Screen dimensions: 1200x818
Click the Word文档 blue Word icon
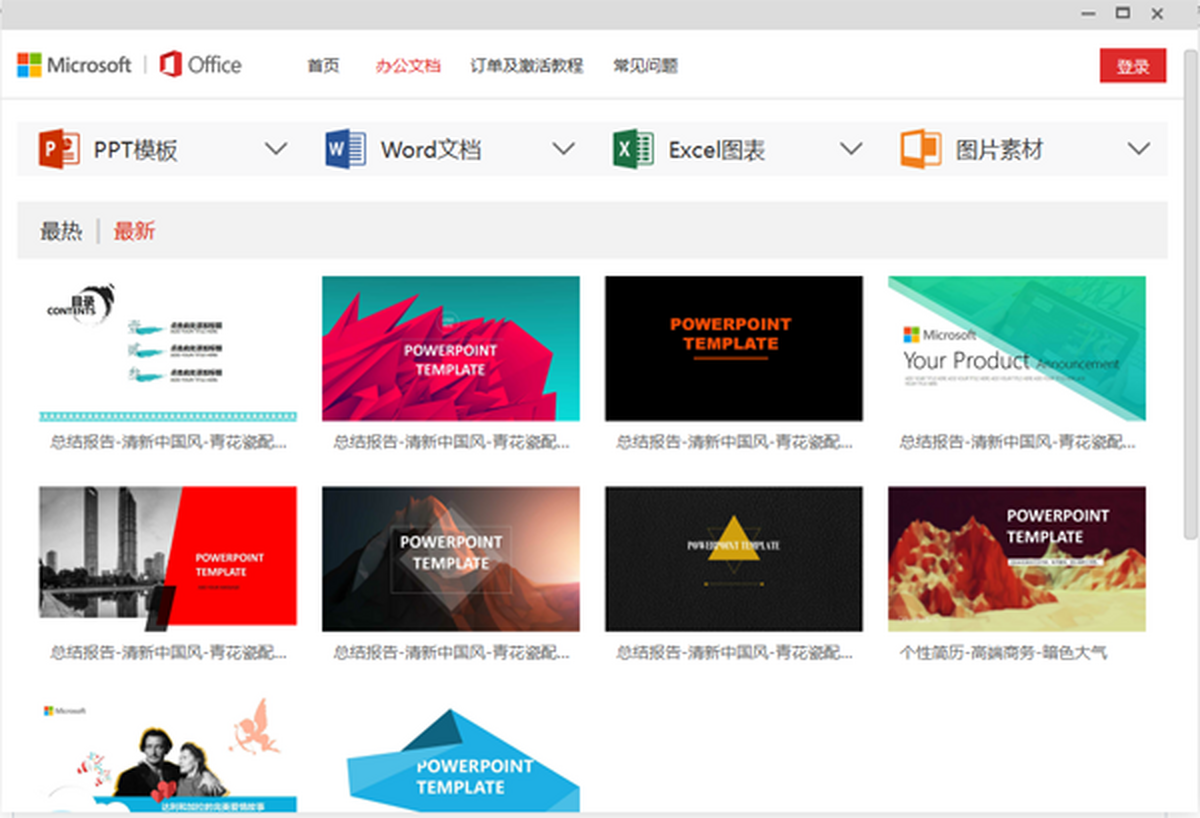344,148
